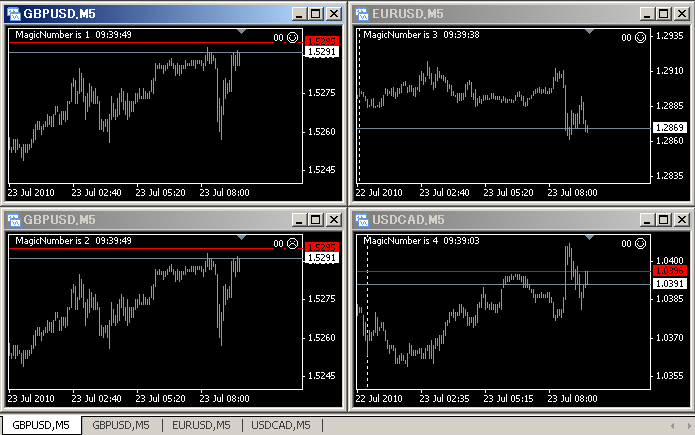The height and width of the screenshot is (435, 695).
Task: Click the smiley expert icon on the EURUSD chart
Action: click(x=640, y=38)
